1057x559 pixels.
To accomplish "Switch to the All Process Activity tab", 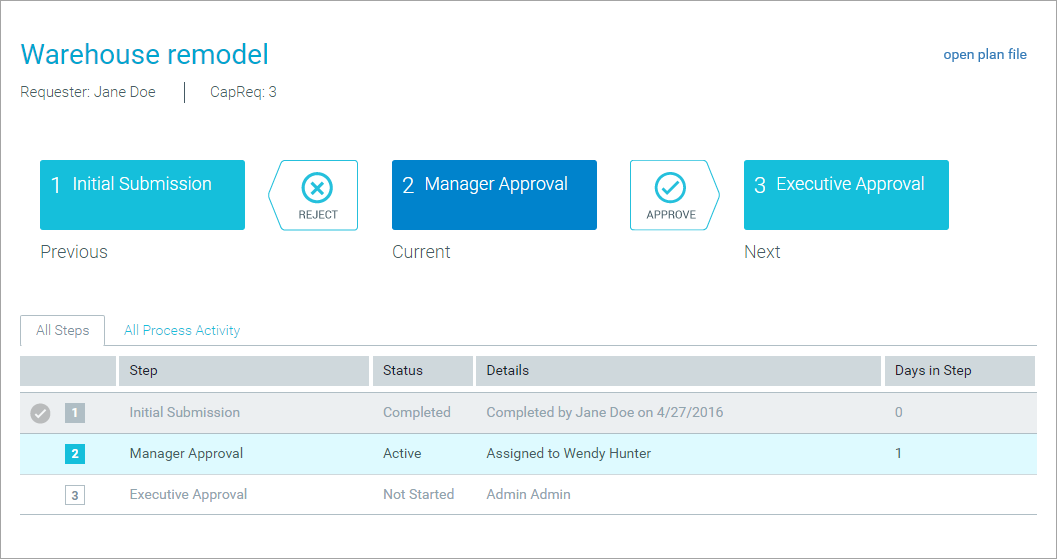I will pyautogui.click(x=182, y=331).
